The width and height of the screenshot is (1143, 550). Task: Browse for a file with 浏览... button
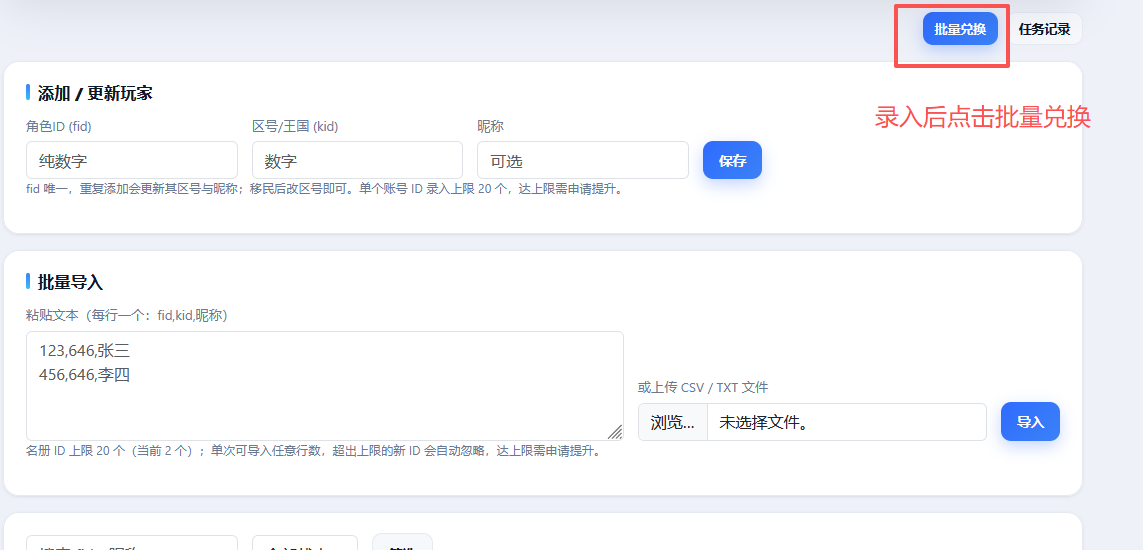pyautogui.click(x=672, y=423)
